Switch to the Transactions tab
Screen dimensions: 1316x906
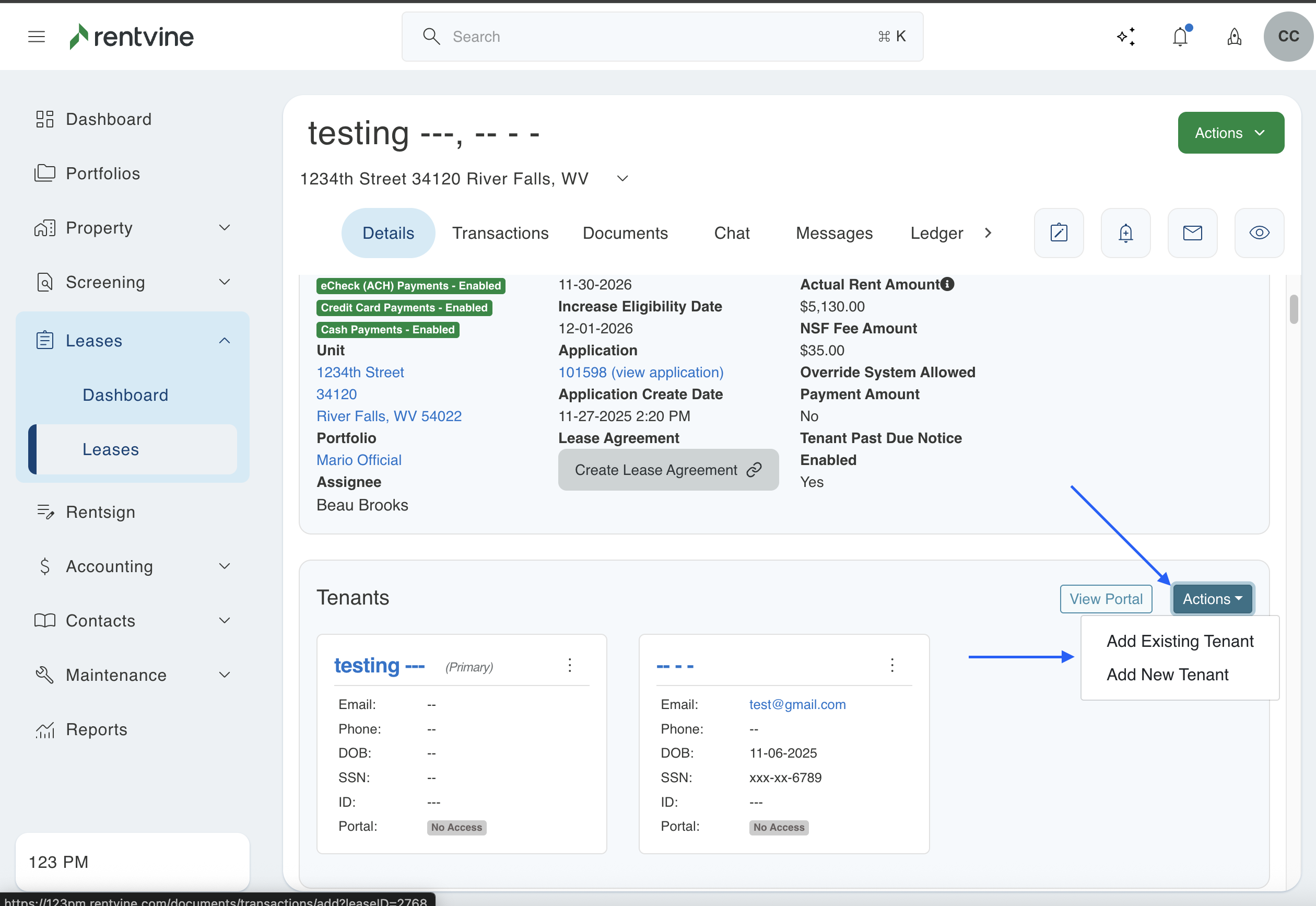point(500,234)
